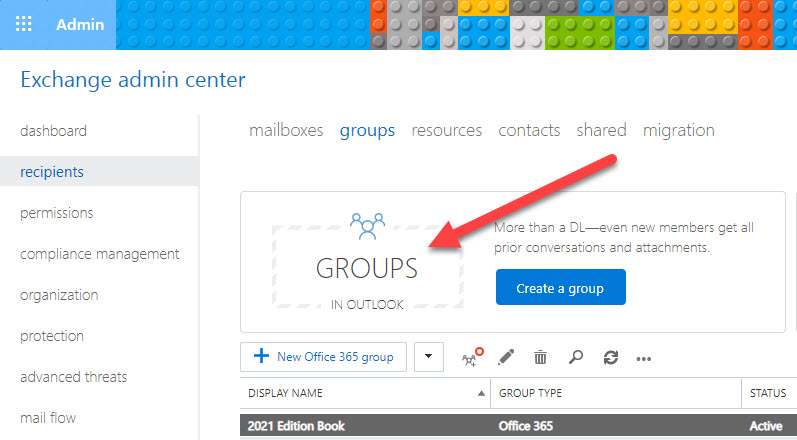Click the Groups in Outlook people icon
The height and width of the screenshot is (440, 797).
(x=367, y=226)
